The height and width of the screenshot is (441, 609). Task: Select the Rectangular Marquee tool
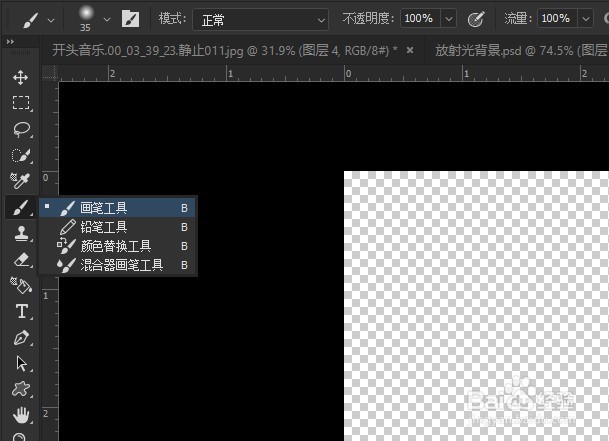coord(21,103)
